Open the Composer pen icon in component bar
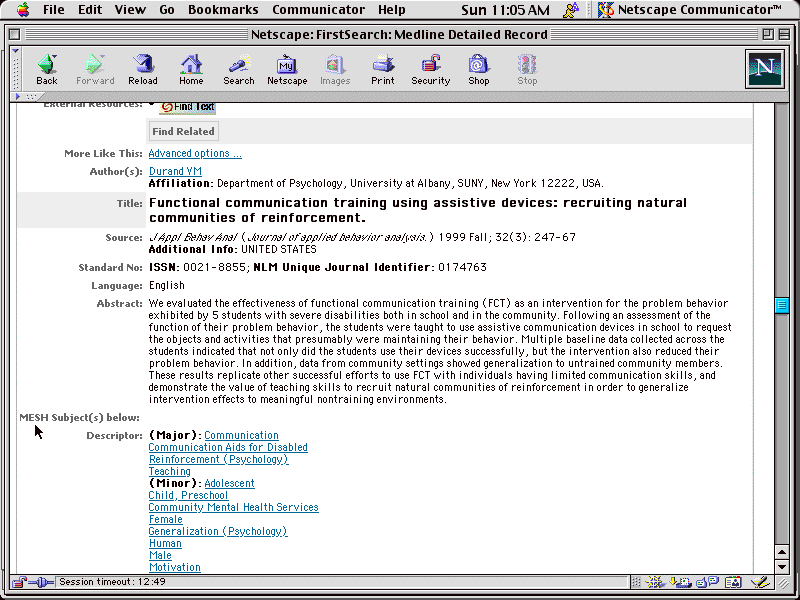The height and width of the screenshot is (600, 800). pos(760,582)
